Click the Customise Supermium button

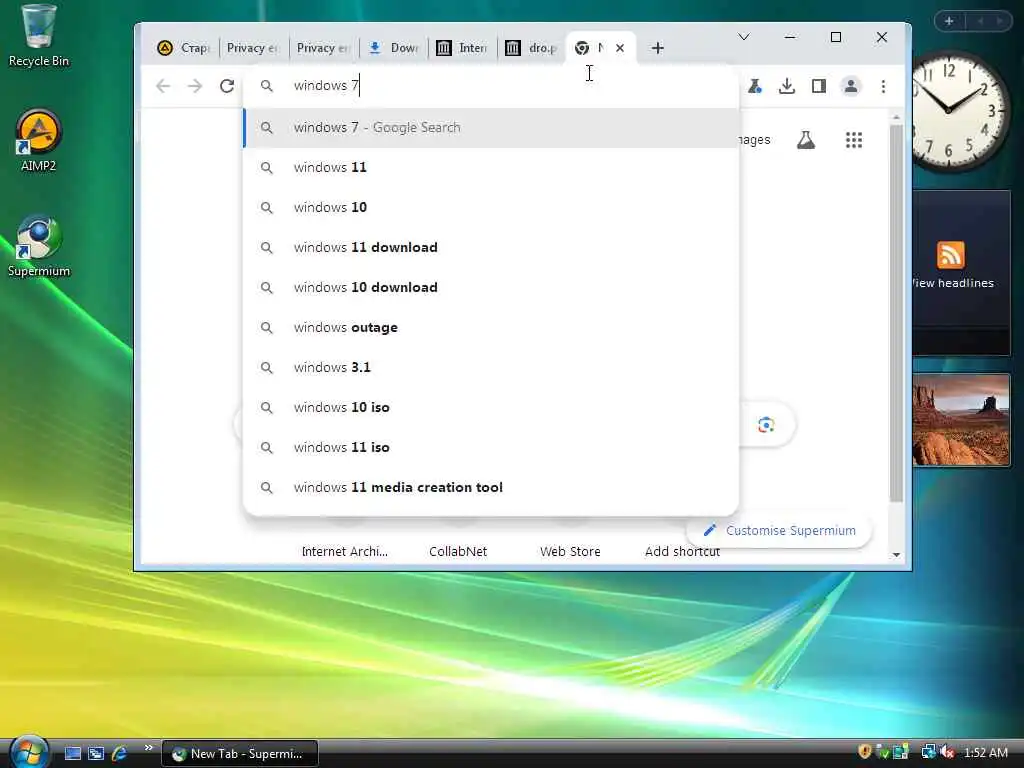point(780,530)
